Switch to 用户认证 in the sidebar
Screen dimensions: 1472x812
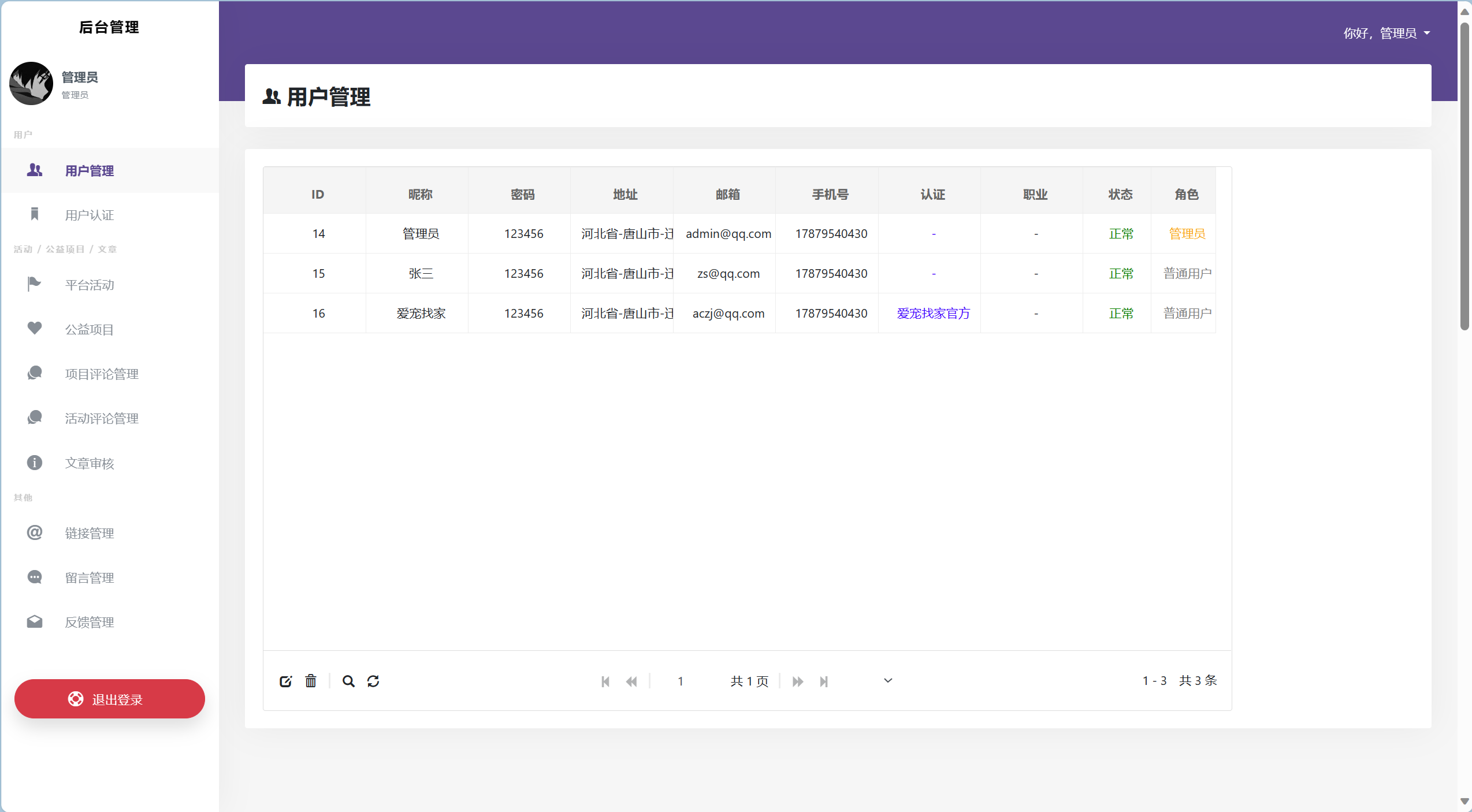click(x=89, y=215)
